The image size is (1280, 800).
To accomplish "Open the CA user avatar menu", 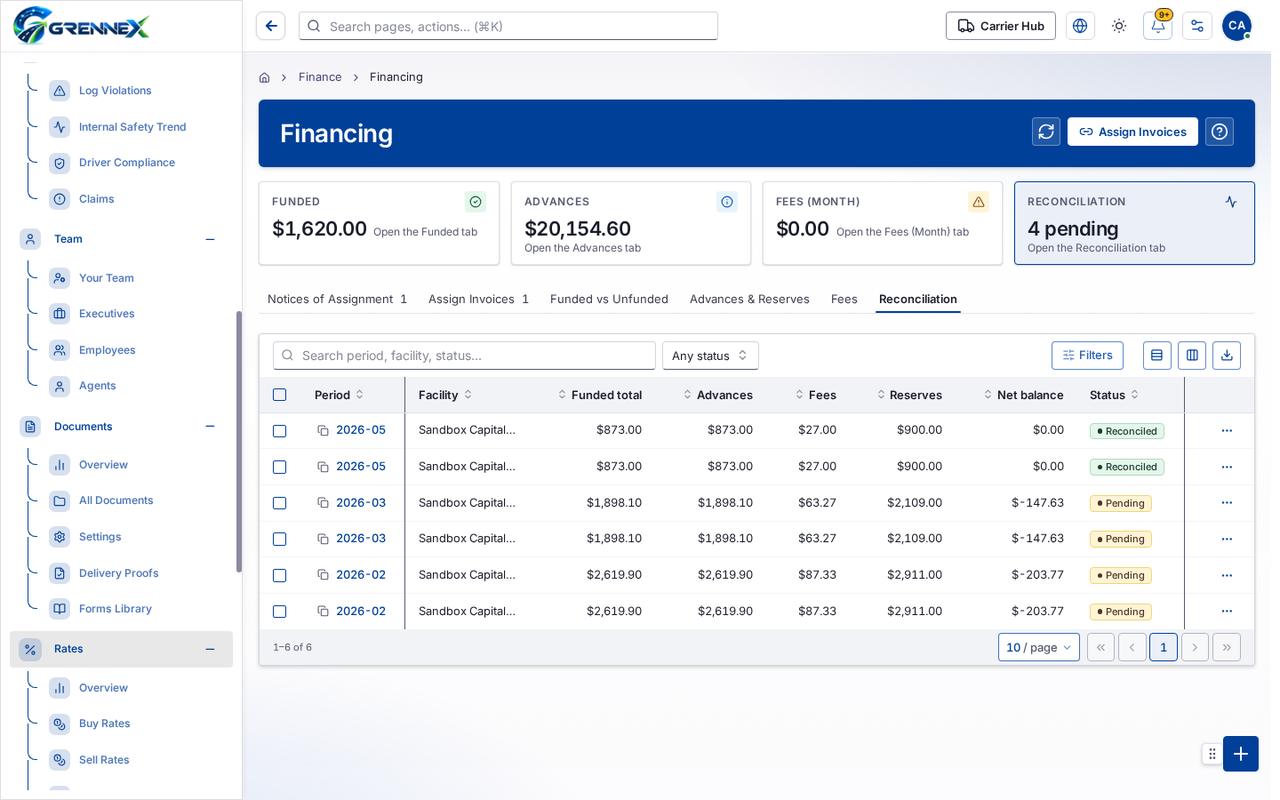I will coord(1237,26).
